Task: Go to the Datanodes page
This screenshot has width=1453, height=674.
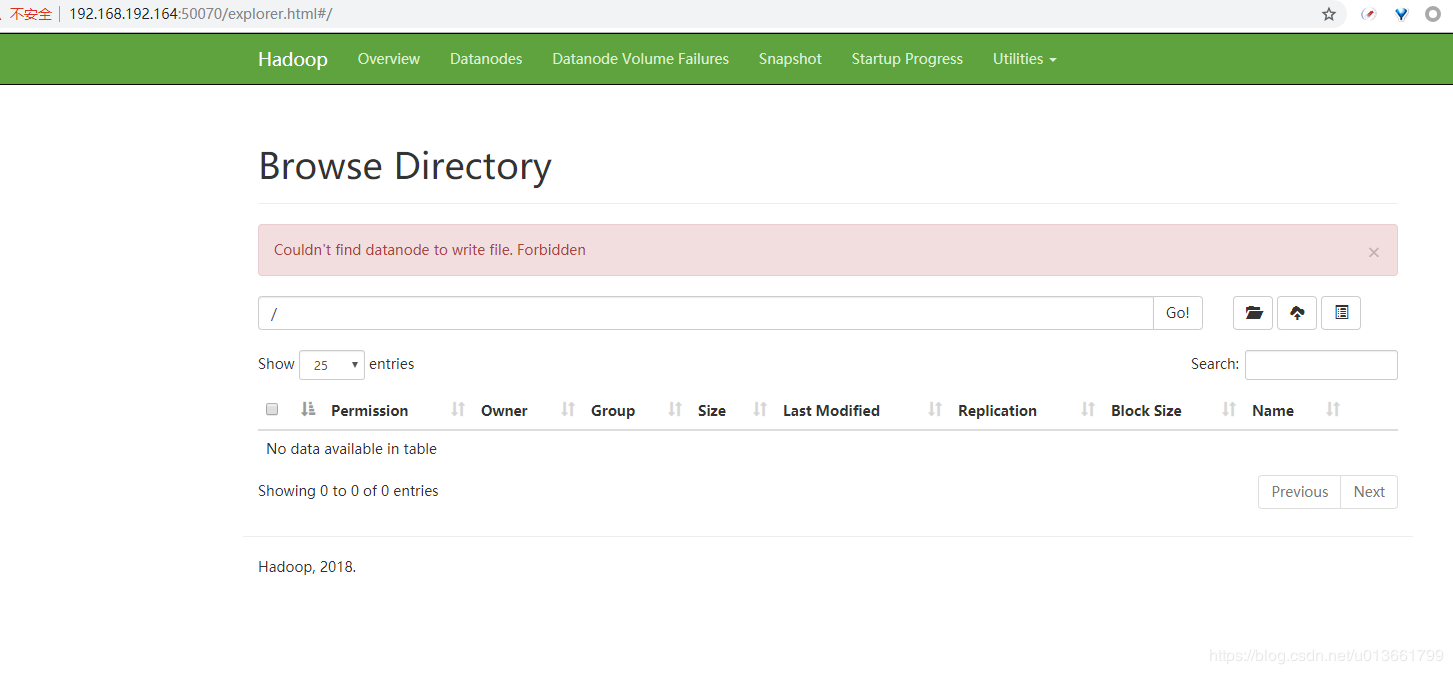Action: coord(486,59)
